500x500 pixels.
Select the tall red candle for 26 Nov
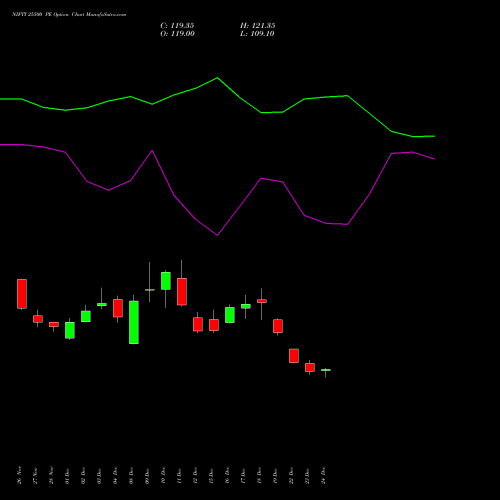coord(22,294)
